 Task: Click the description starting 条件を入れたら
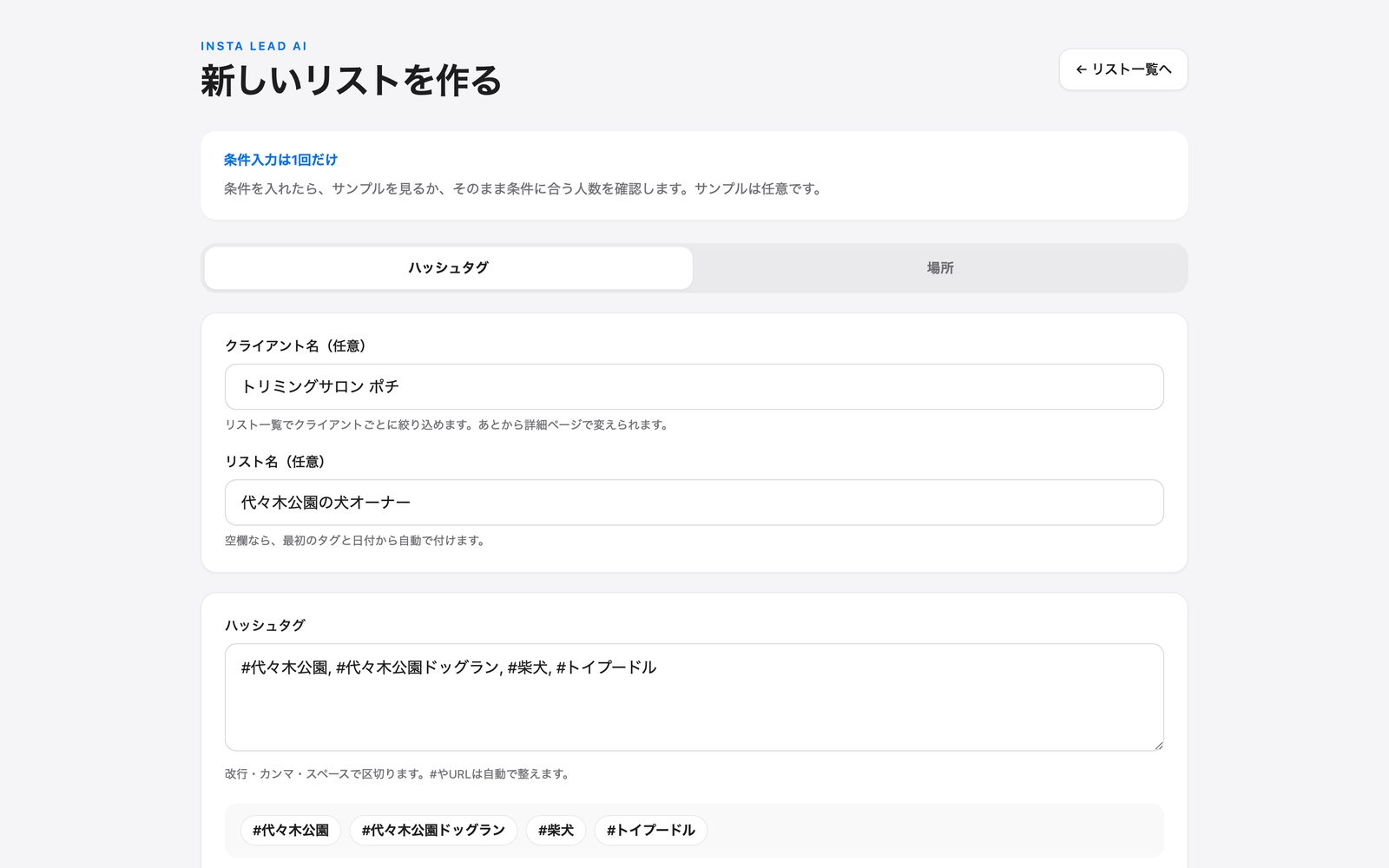[x=524, y=188]
